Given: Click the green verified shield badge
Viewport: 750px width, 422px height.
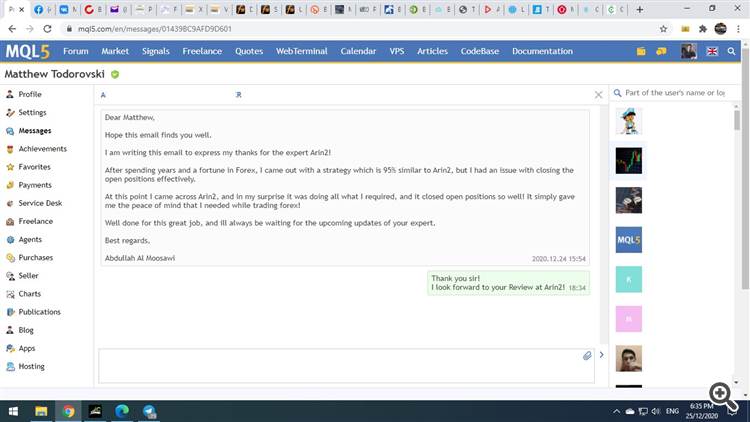Looking at the screenshot, I should click(x=115, y=75).
